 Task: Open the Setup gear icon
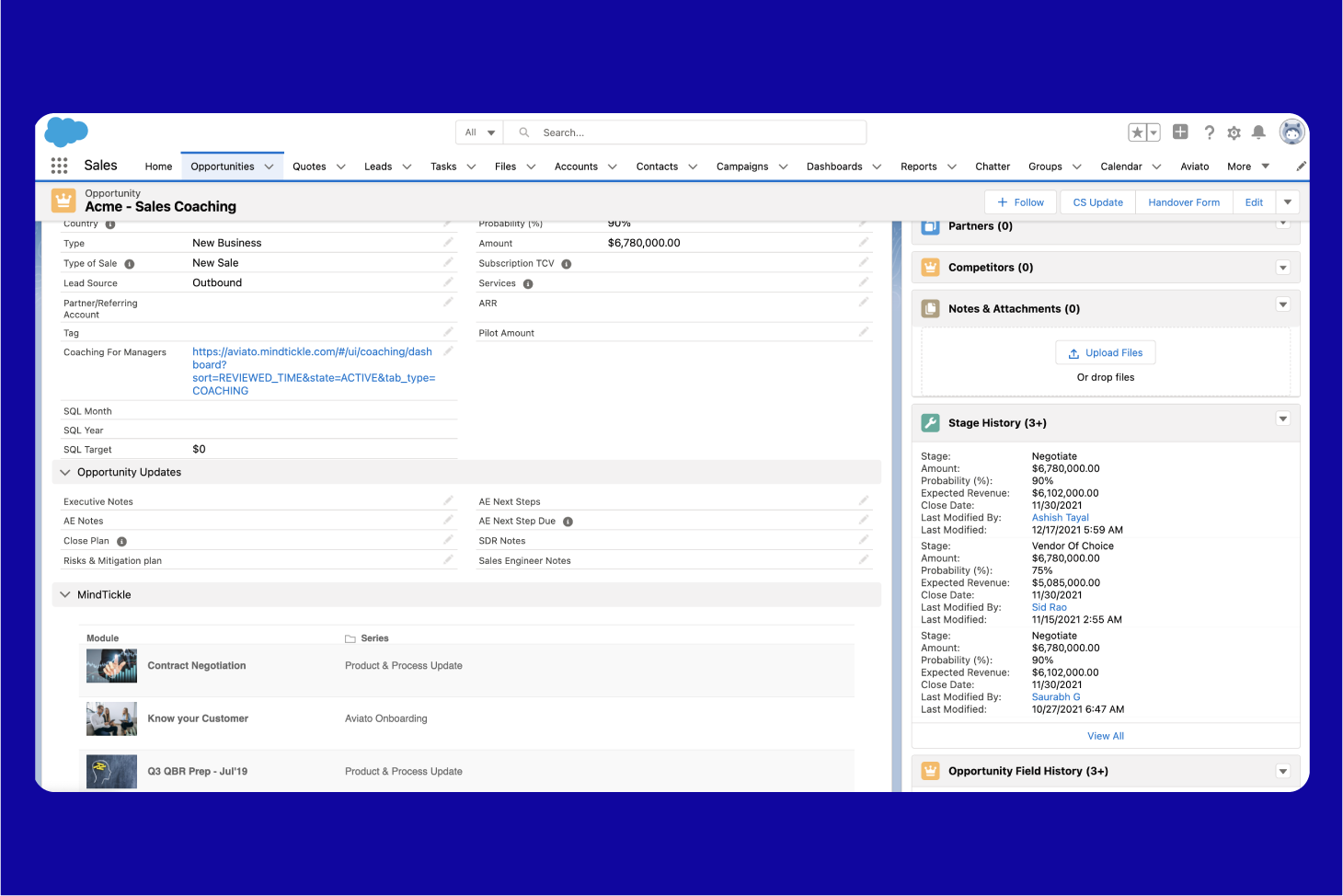1234,132
